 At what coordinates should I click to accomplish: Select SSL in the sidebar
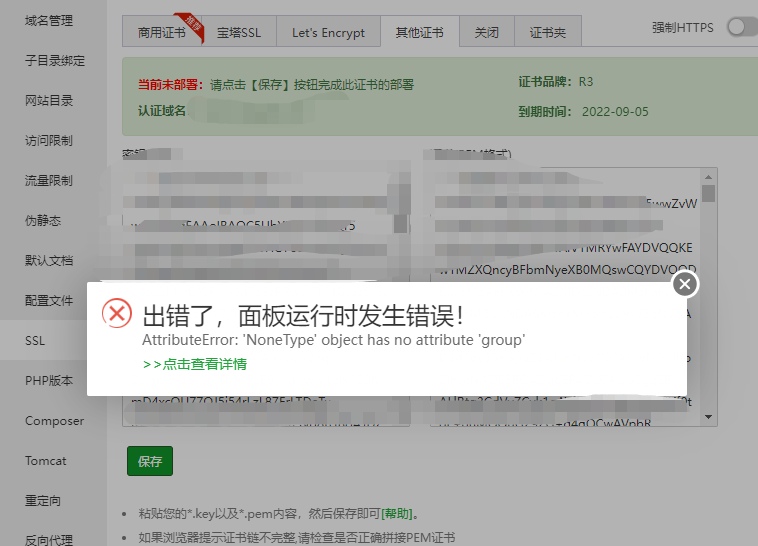coord(35,340)
